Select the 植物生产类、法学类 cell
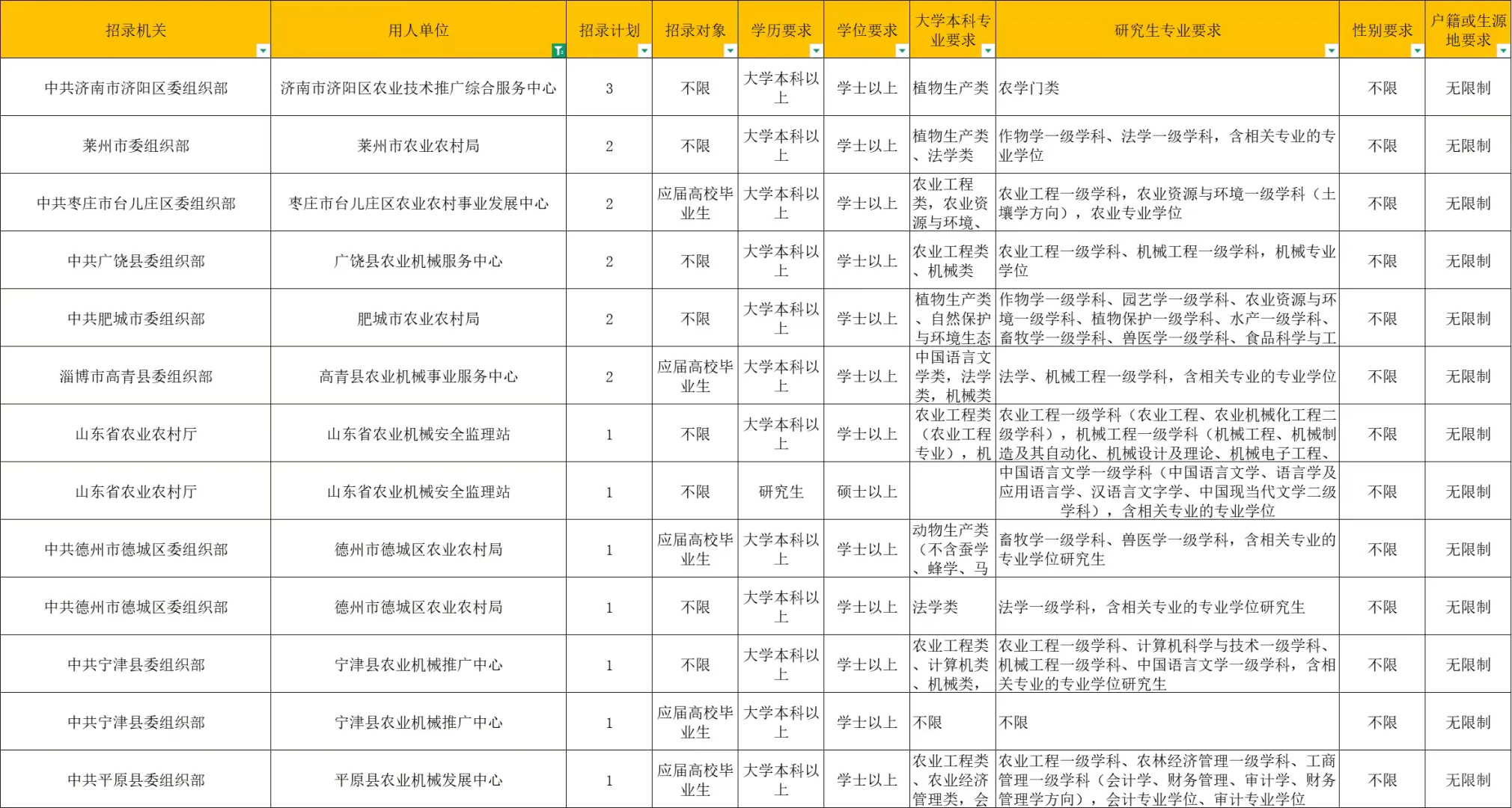 [953, 145]
